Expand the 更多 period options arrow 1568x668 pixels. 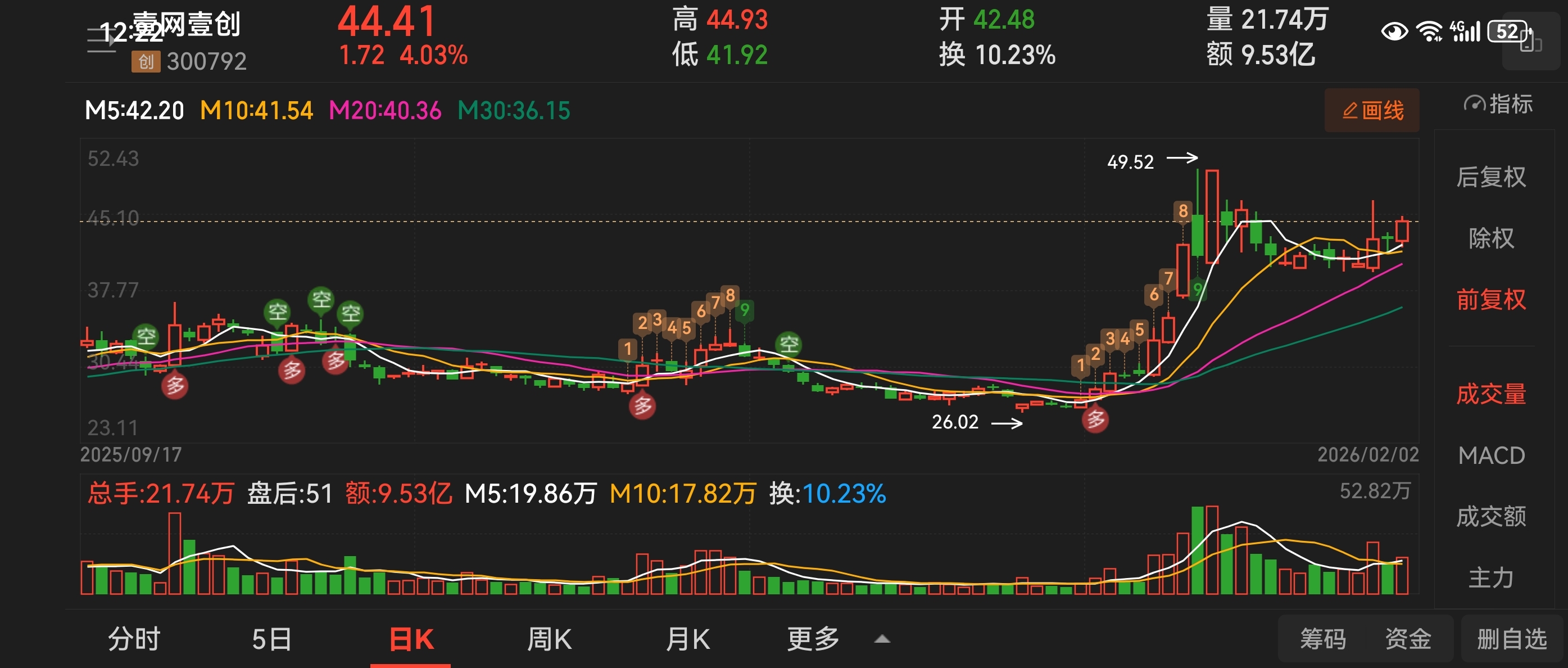click(882, 639)
